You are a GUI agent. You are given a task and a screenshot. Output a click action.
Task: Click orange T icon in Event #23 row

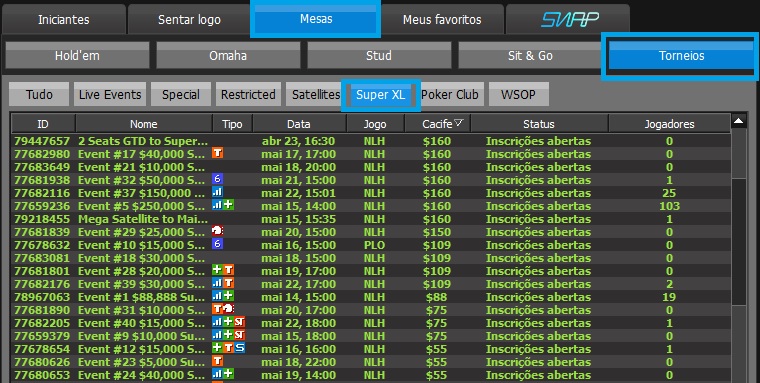point(218,361)
